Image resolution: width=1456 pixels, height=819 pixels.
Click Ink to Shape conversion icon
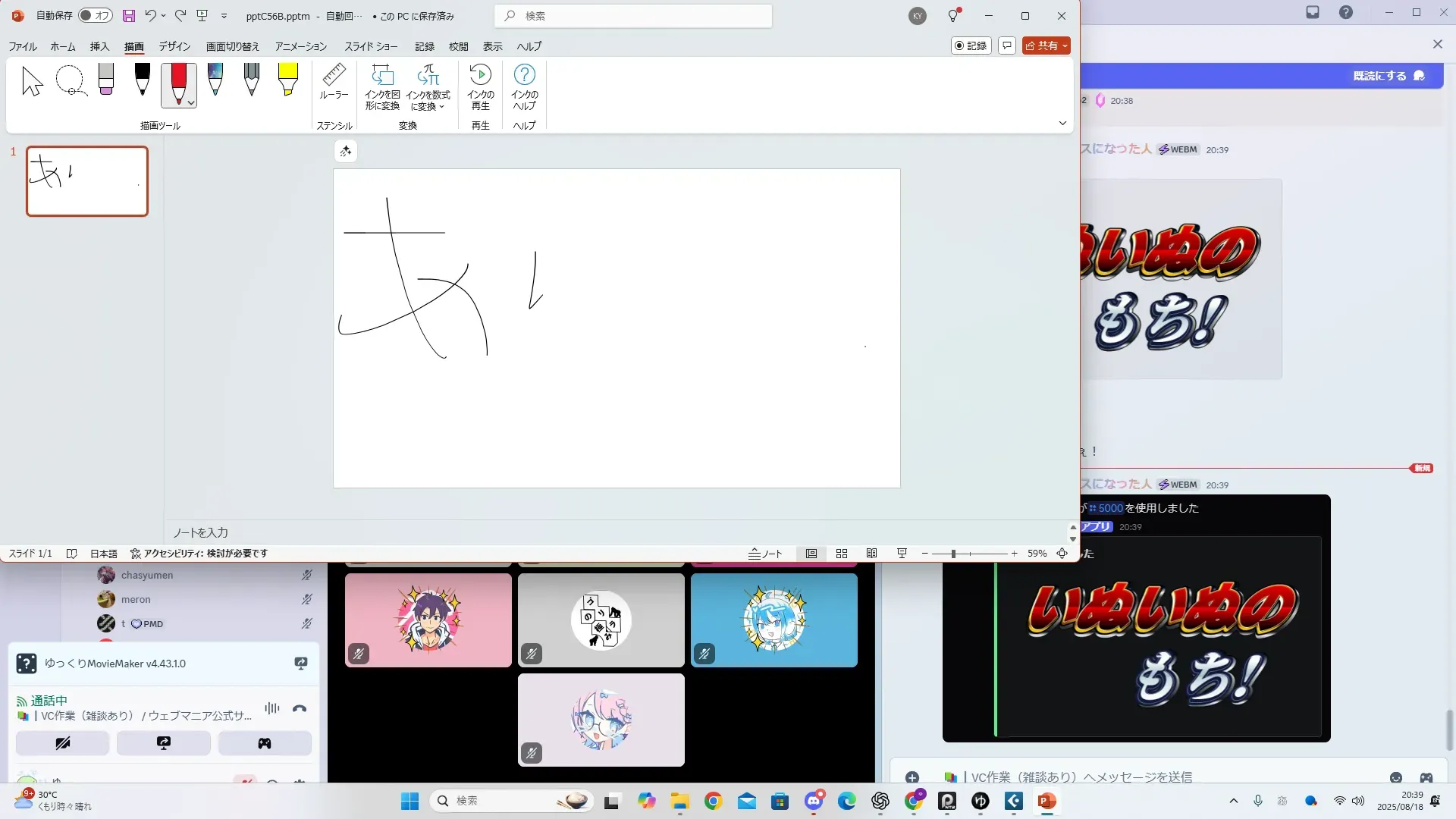coord(382,75)
